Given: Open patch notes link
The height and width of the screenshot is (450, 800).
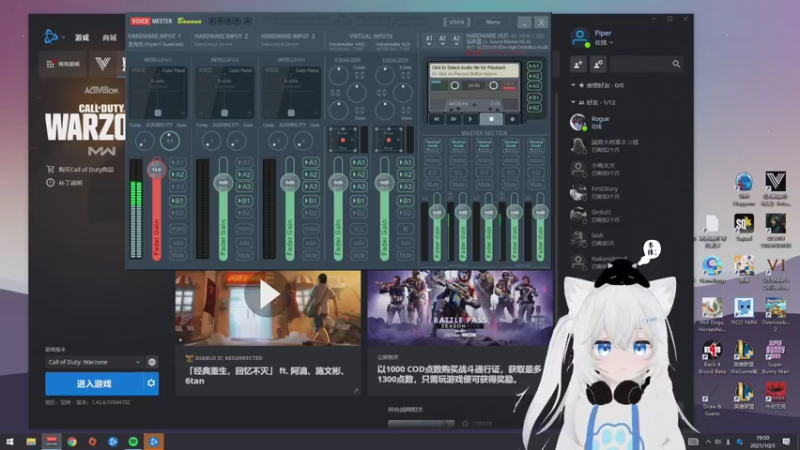Looking at the screenshot, I should click(x=65, y=183).
